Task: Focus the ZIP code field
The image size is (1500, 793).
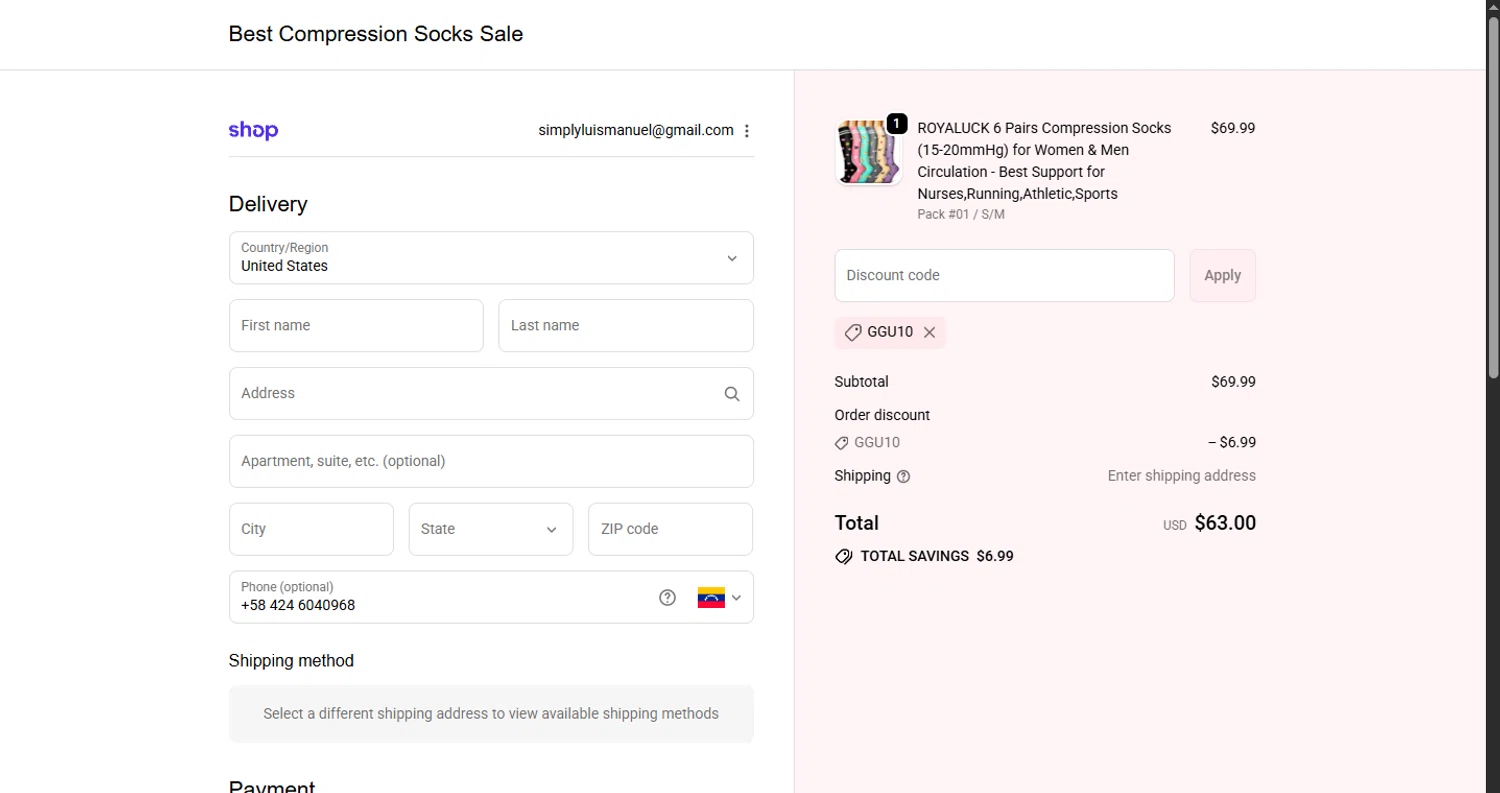Action: tap(670, 530)
